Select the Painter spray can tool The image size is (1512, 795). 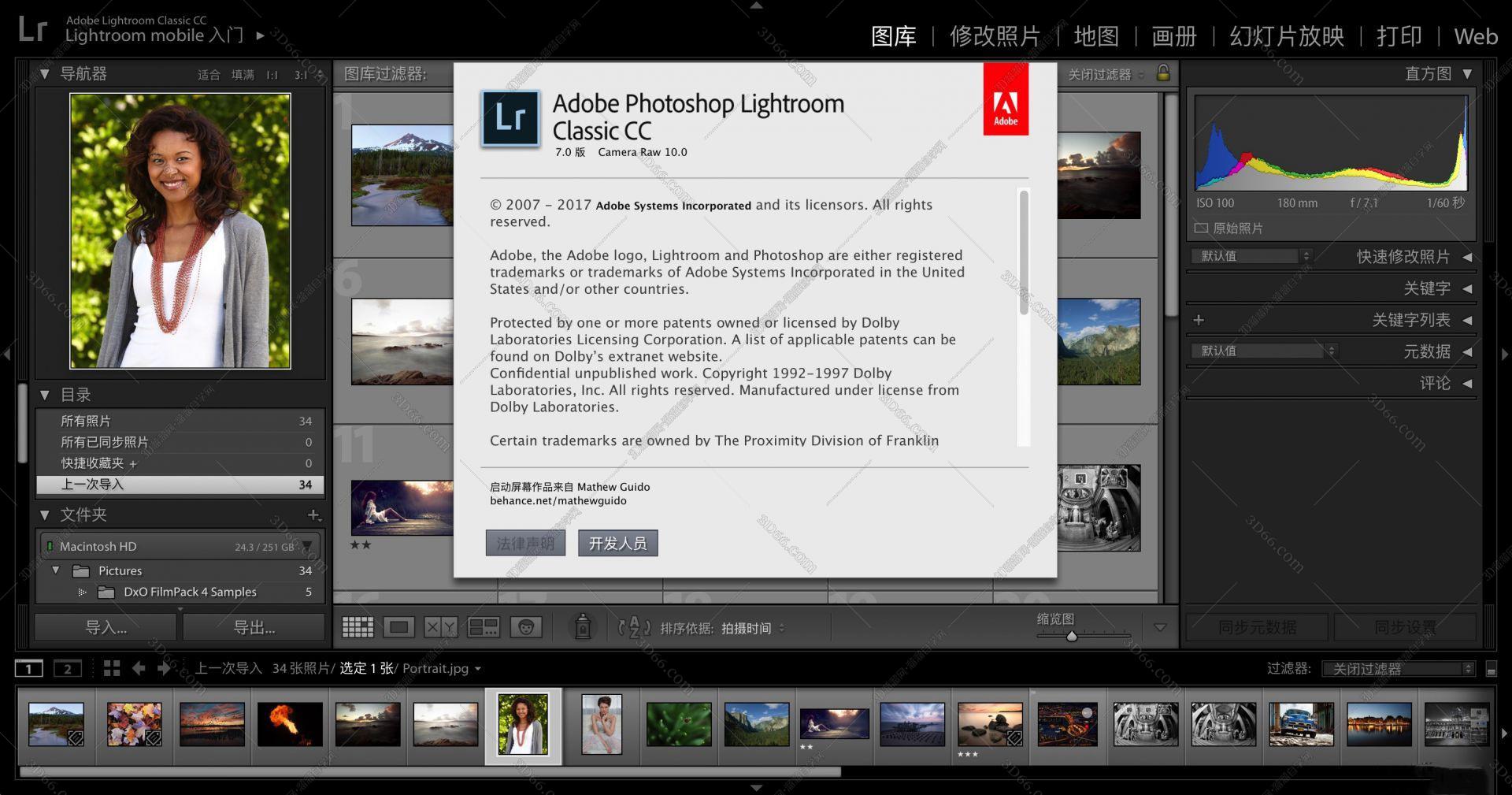[583, 626]
